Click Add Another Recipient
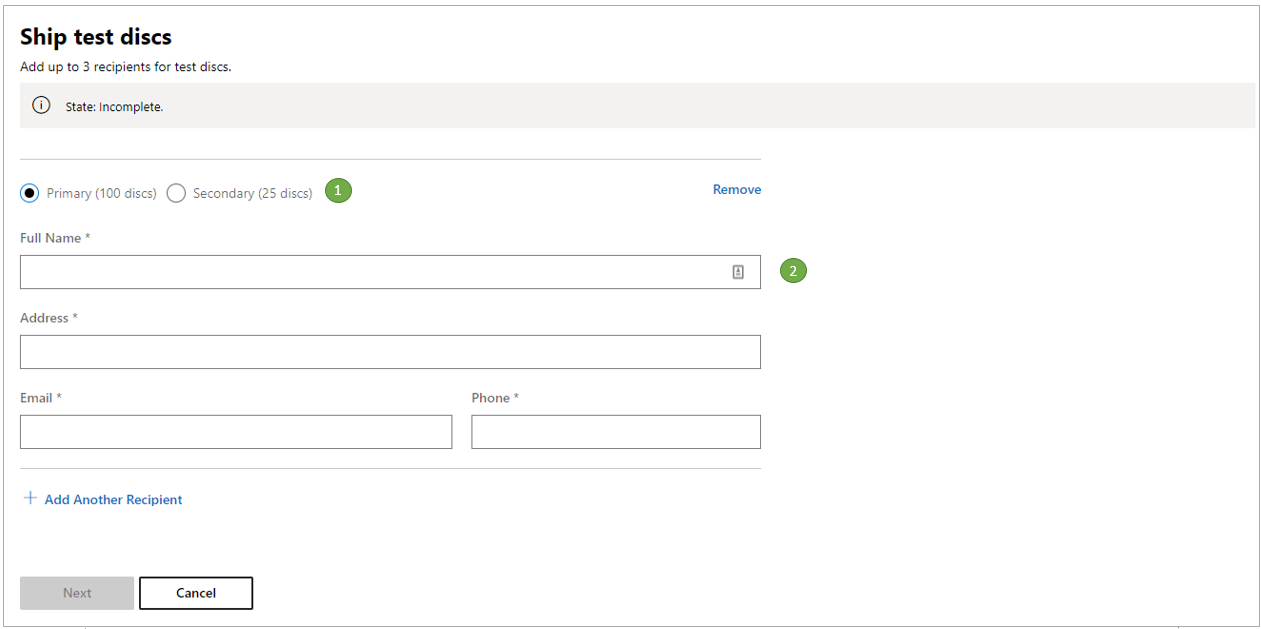The height and width of the screenshot is (629, 1261). coord(113,499)
